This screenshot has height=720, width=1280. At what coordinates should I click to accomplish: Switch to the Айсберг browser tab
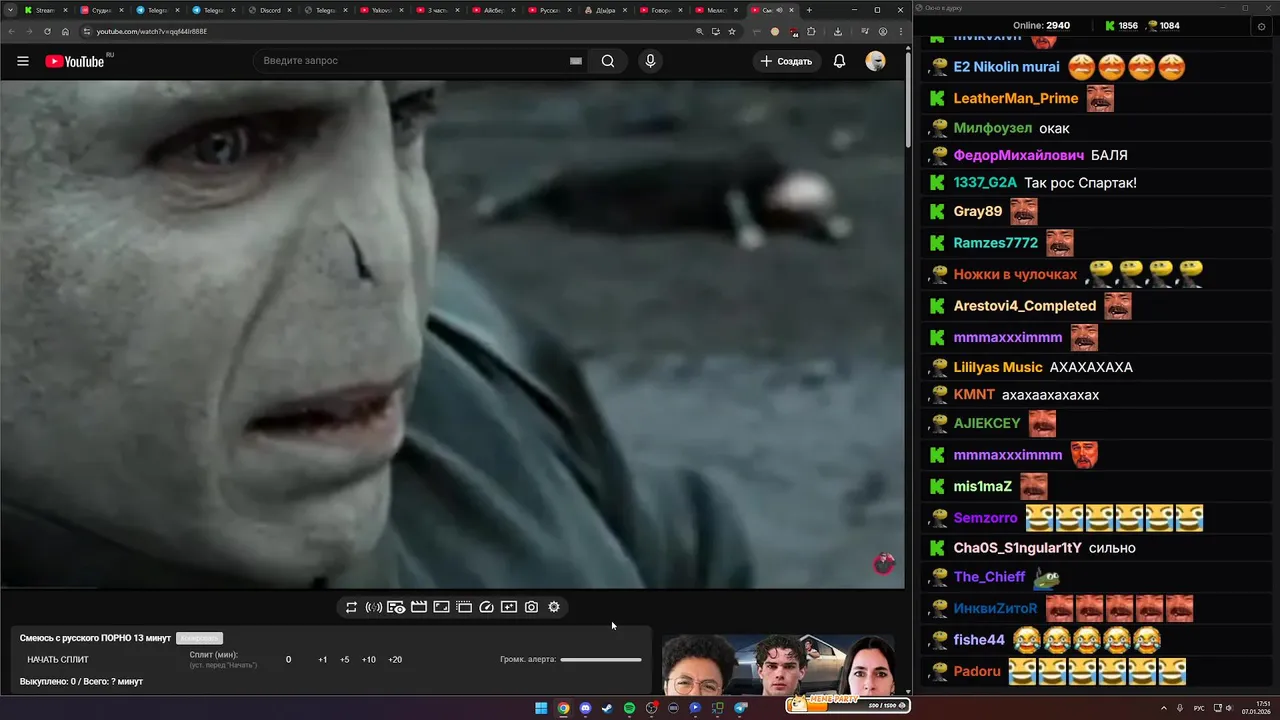pyautogui.click(x=493, y=10)
